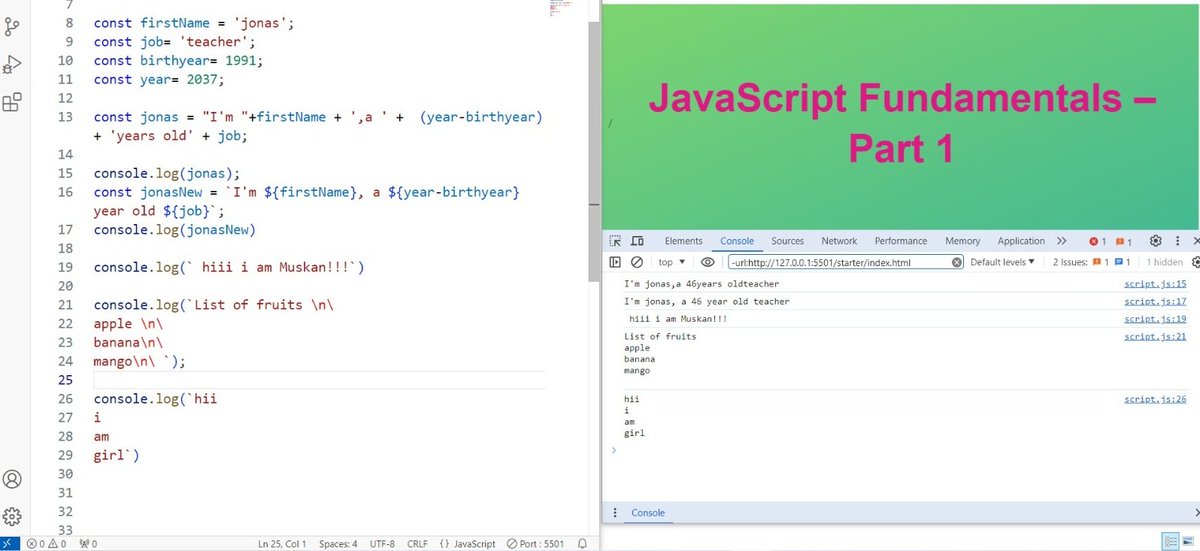Viewport: 1200px width, 551px height.
Task: Click "1 hidden" messages label
Action: tap(1164, 262)
